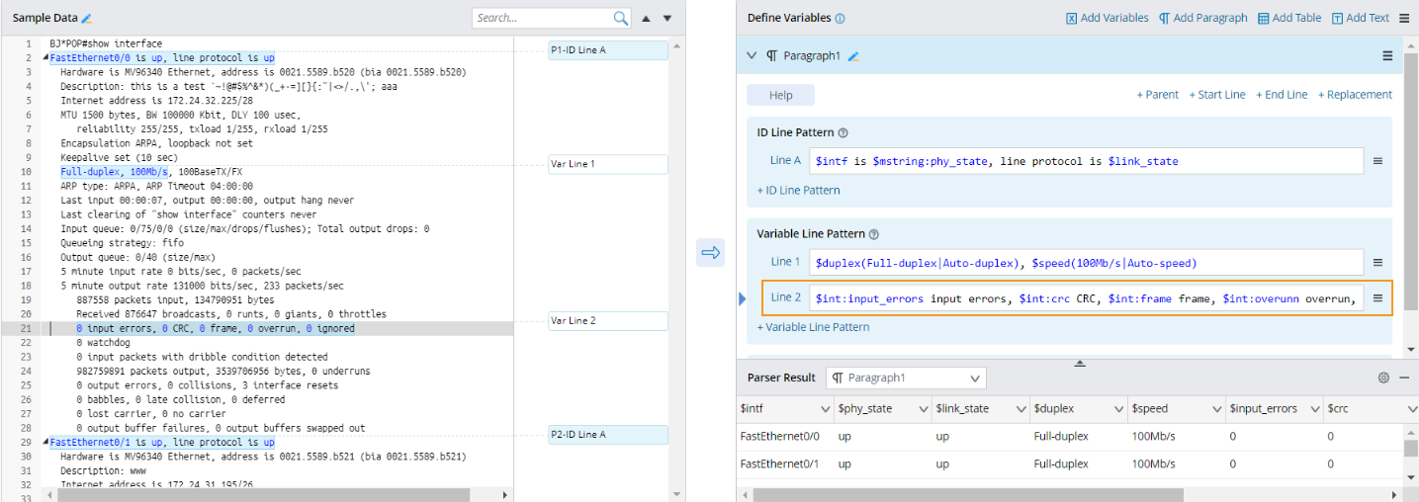Click the edit pencil next to Sample Data
Viewport: 1419px width, 502px height.
pos(86,19)
